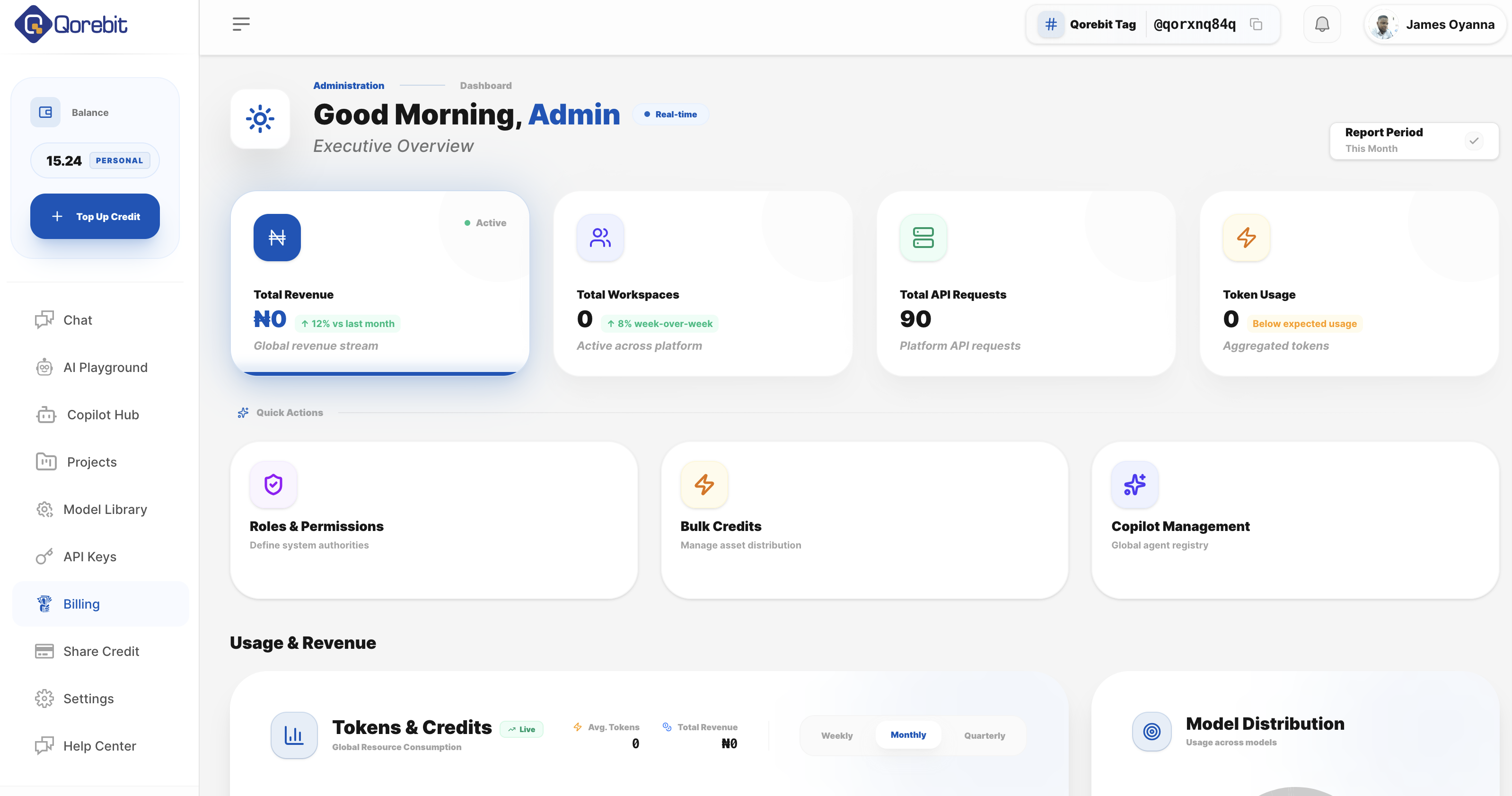
Task: Click the Copilot Hub bot icon
Action: click(46, 415)
